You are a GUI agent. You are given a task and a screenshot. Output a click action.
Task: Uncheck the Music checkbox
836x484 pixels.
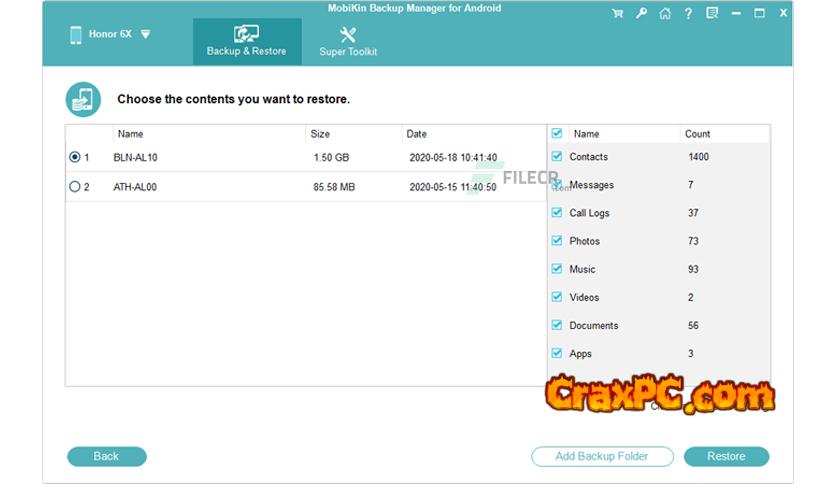point(557,269)
